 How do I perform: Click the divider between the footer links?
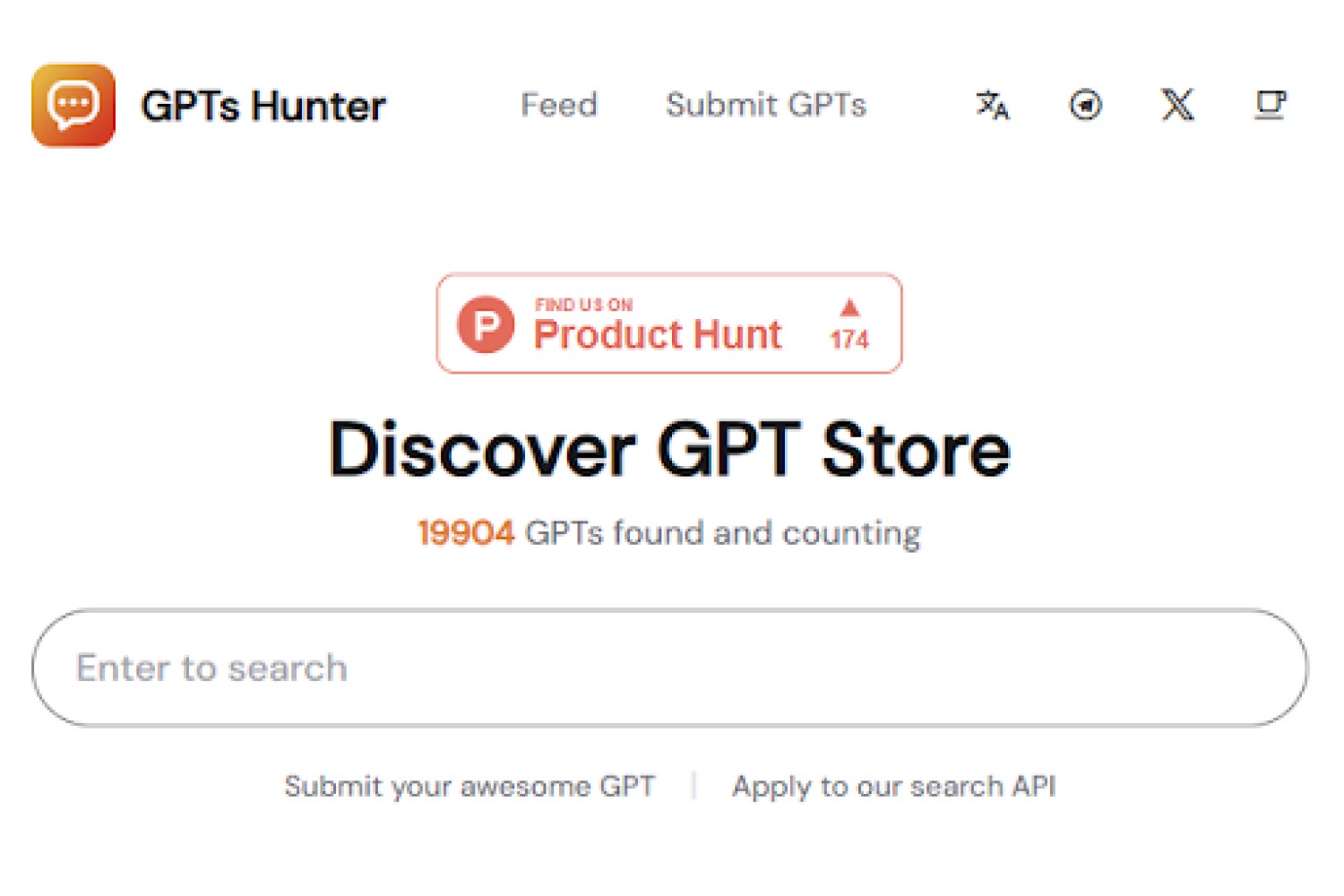pyautogui.click(x=694, y=786)
